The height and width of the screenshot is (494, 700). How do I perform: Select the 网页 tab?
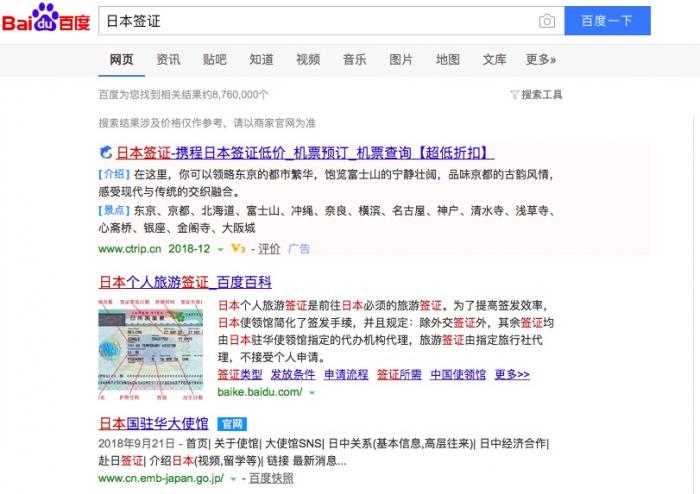[x=121, y=60]
